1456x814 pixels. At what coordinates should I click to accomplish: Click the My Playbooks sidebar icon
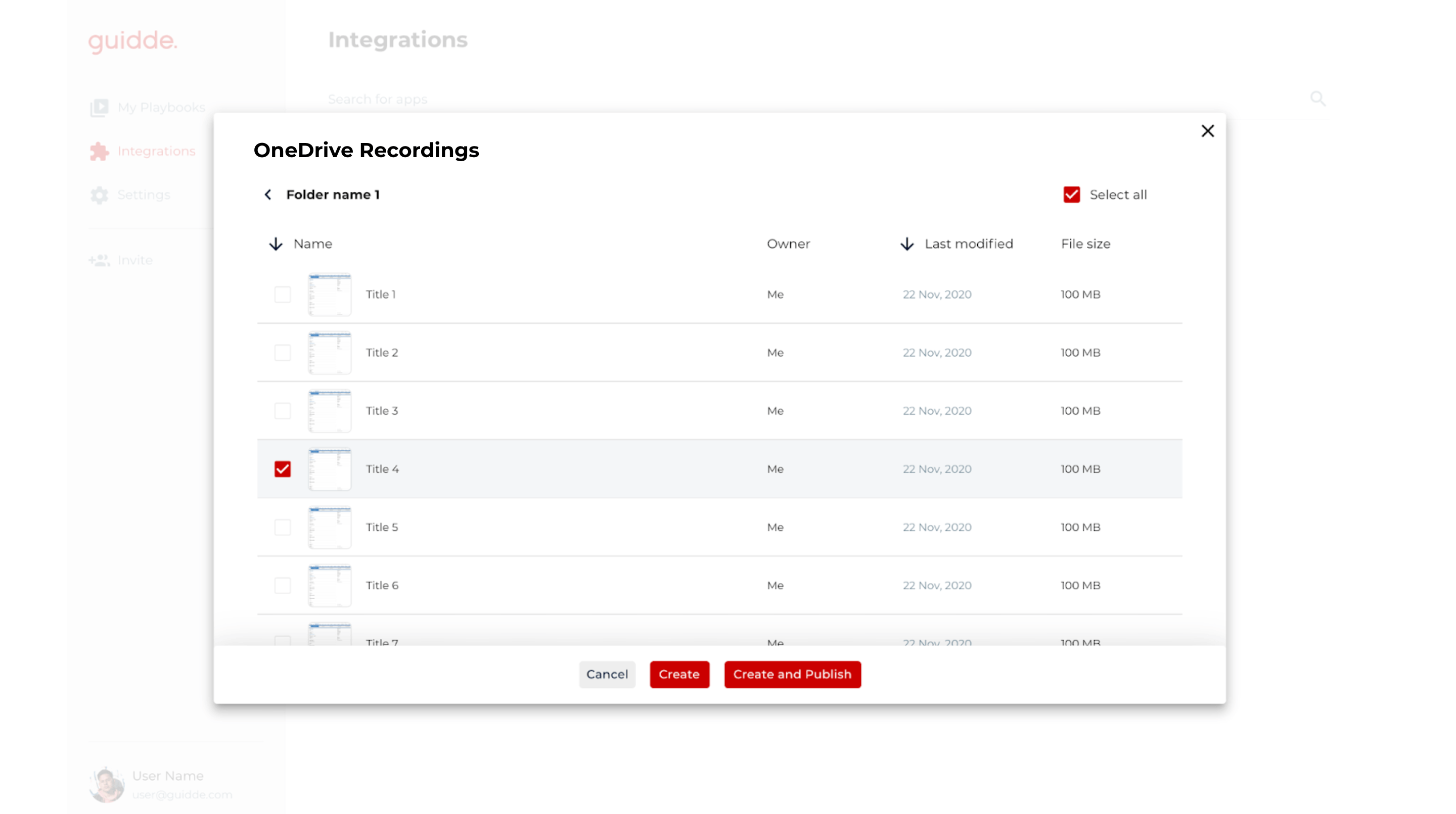(100, 107)
